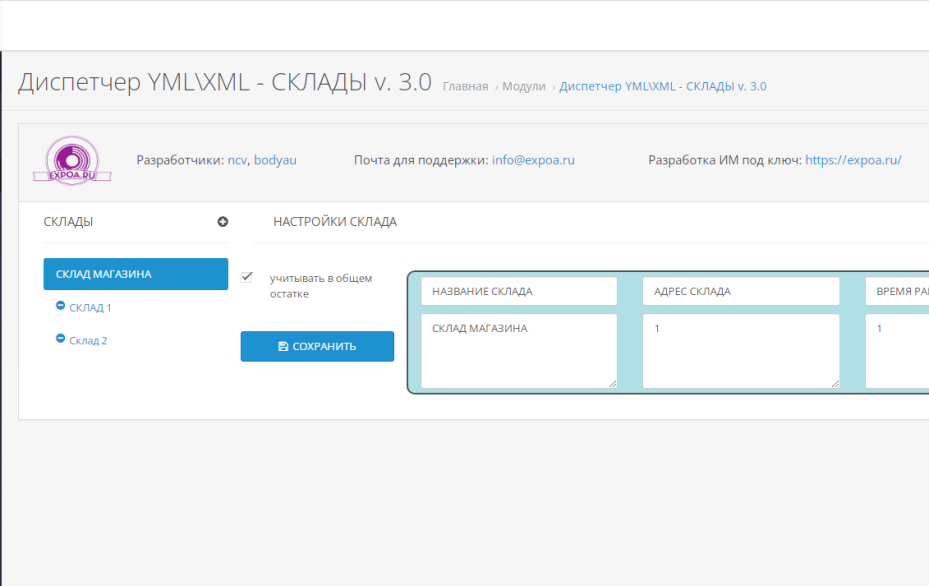Remove СКЛАД 1 using its minus icon
The image size is (929, 586).
tap(61, 306)
